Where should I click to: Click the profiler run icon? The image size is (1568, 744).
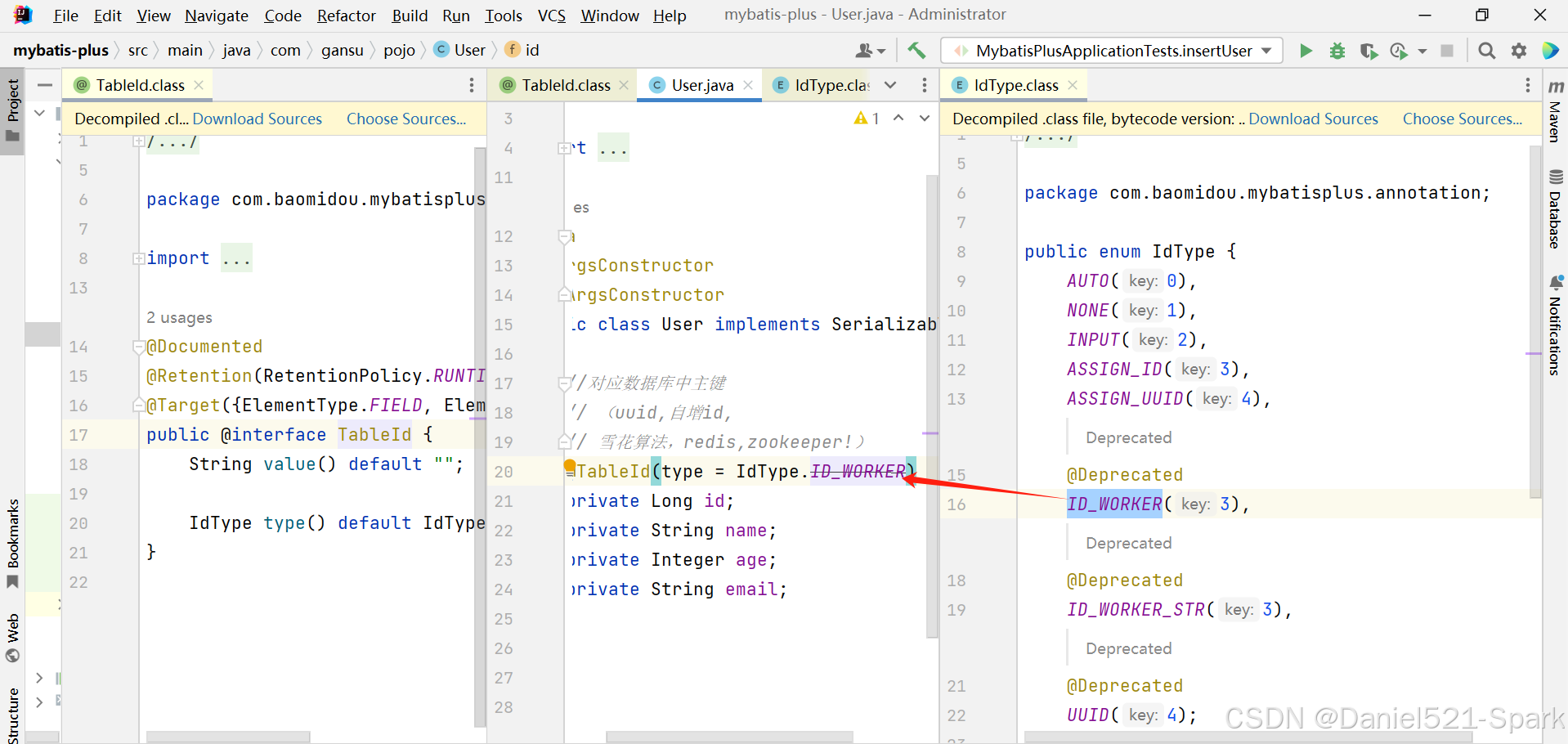[x=1399, y=51]
